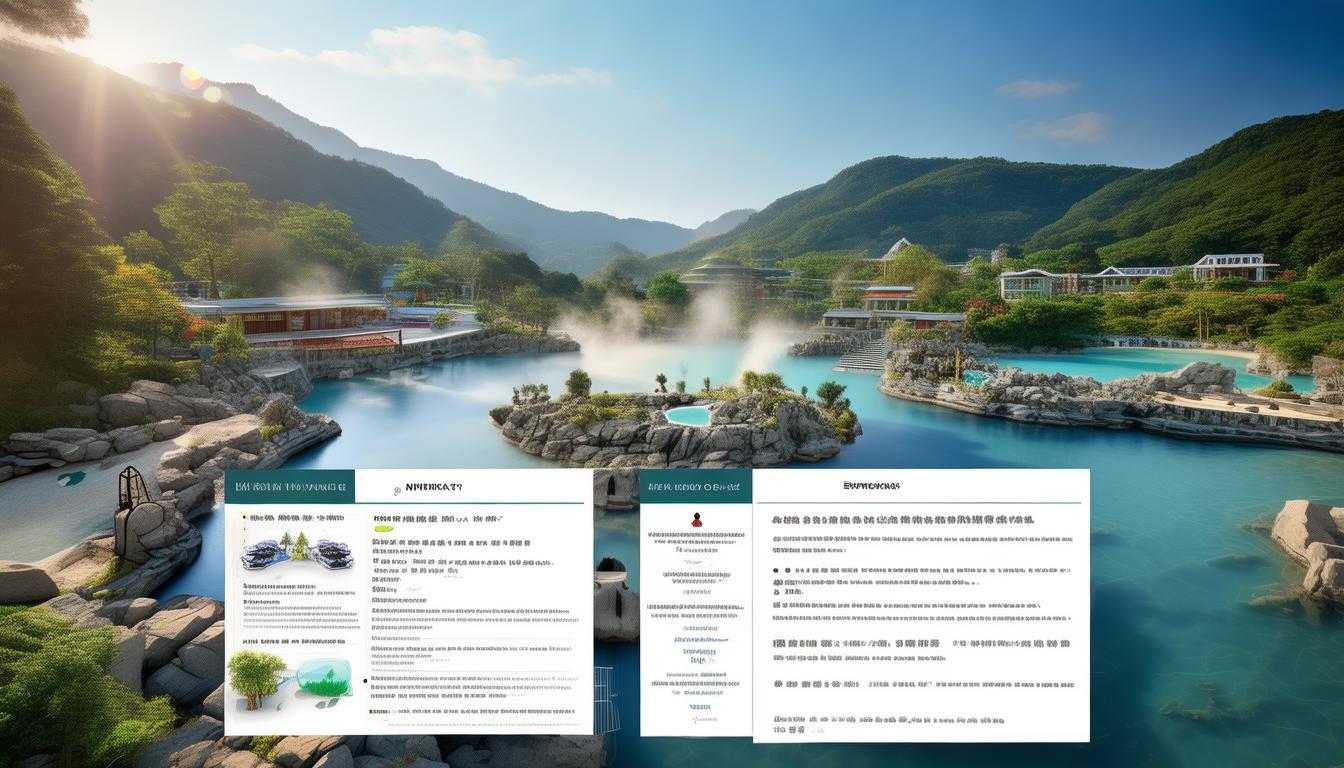Click the yellow-green highlighted tag in left page

(x=383, y=529)
